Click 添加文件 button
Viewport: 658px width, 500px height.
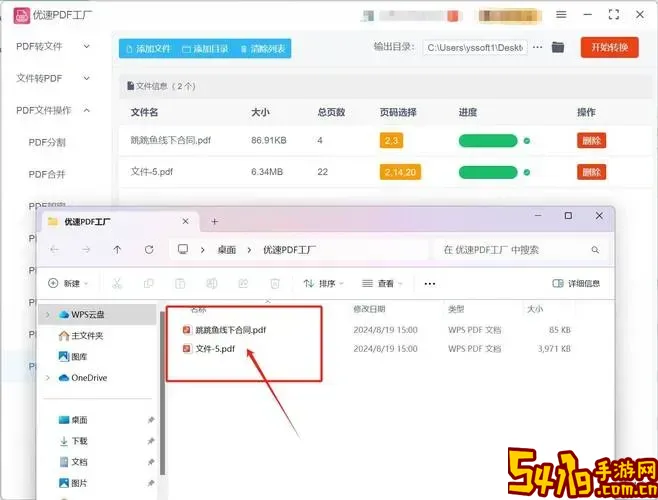[x=149, y=49]
